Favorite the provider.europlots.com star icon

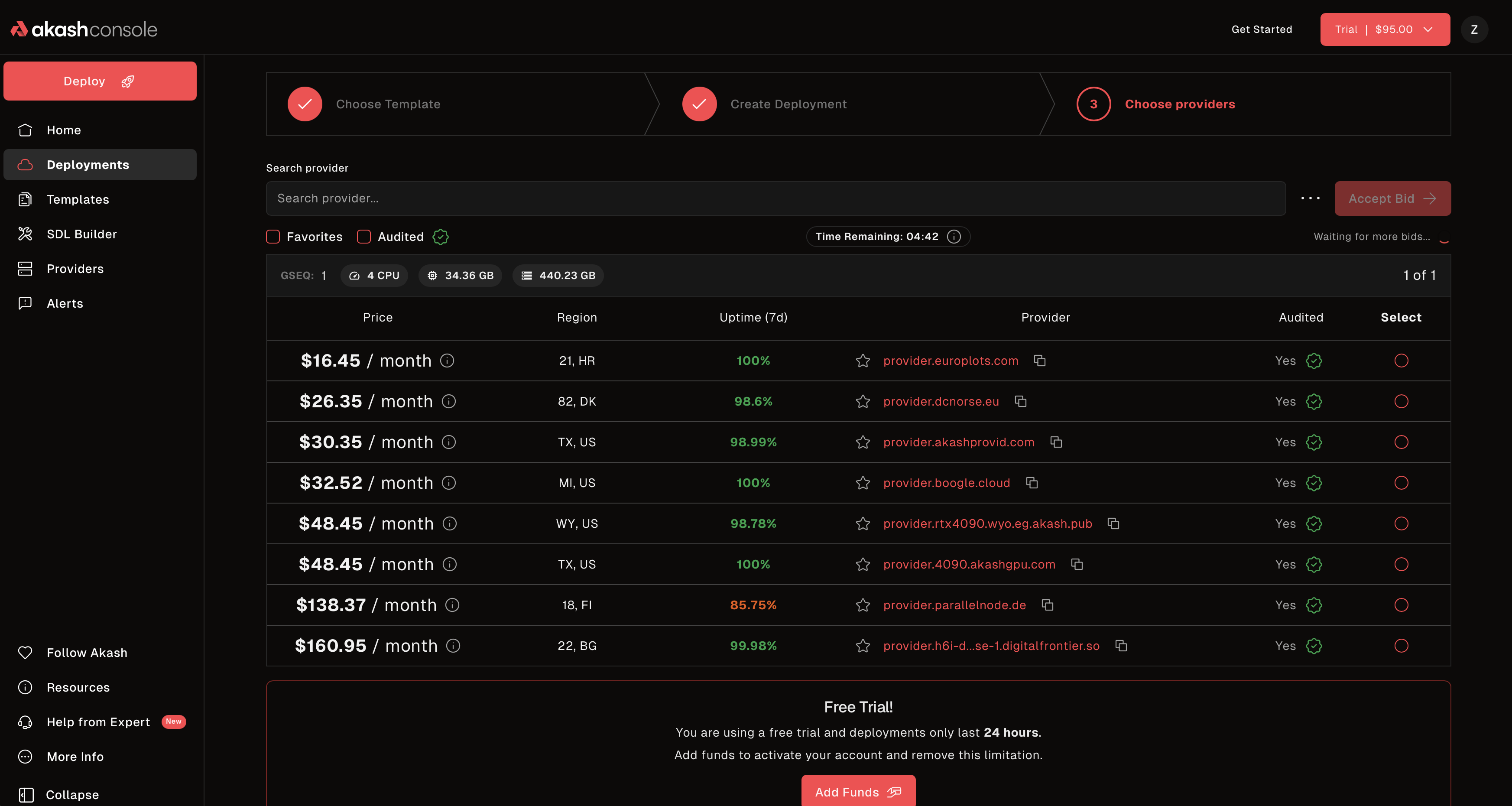[862, 361]
